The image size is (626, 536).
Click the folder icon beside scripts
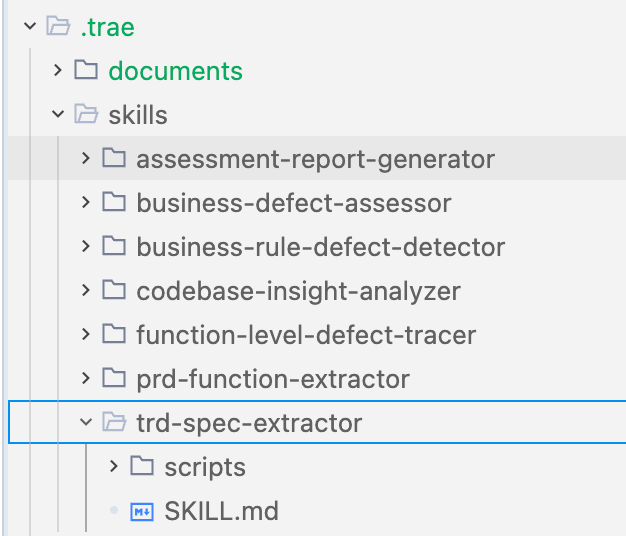coord(142,466)
